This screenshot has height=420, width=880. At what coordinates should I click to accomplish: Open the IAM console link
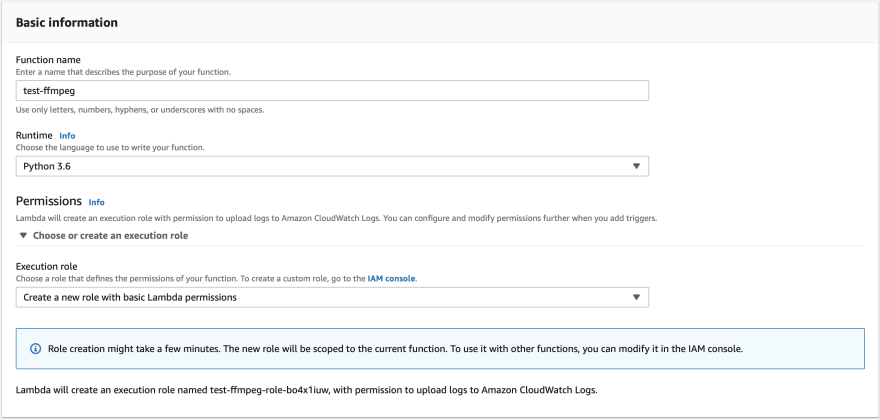[392, 279]
